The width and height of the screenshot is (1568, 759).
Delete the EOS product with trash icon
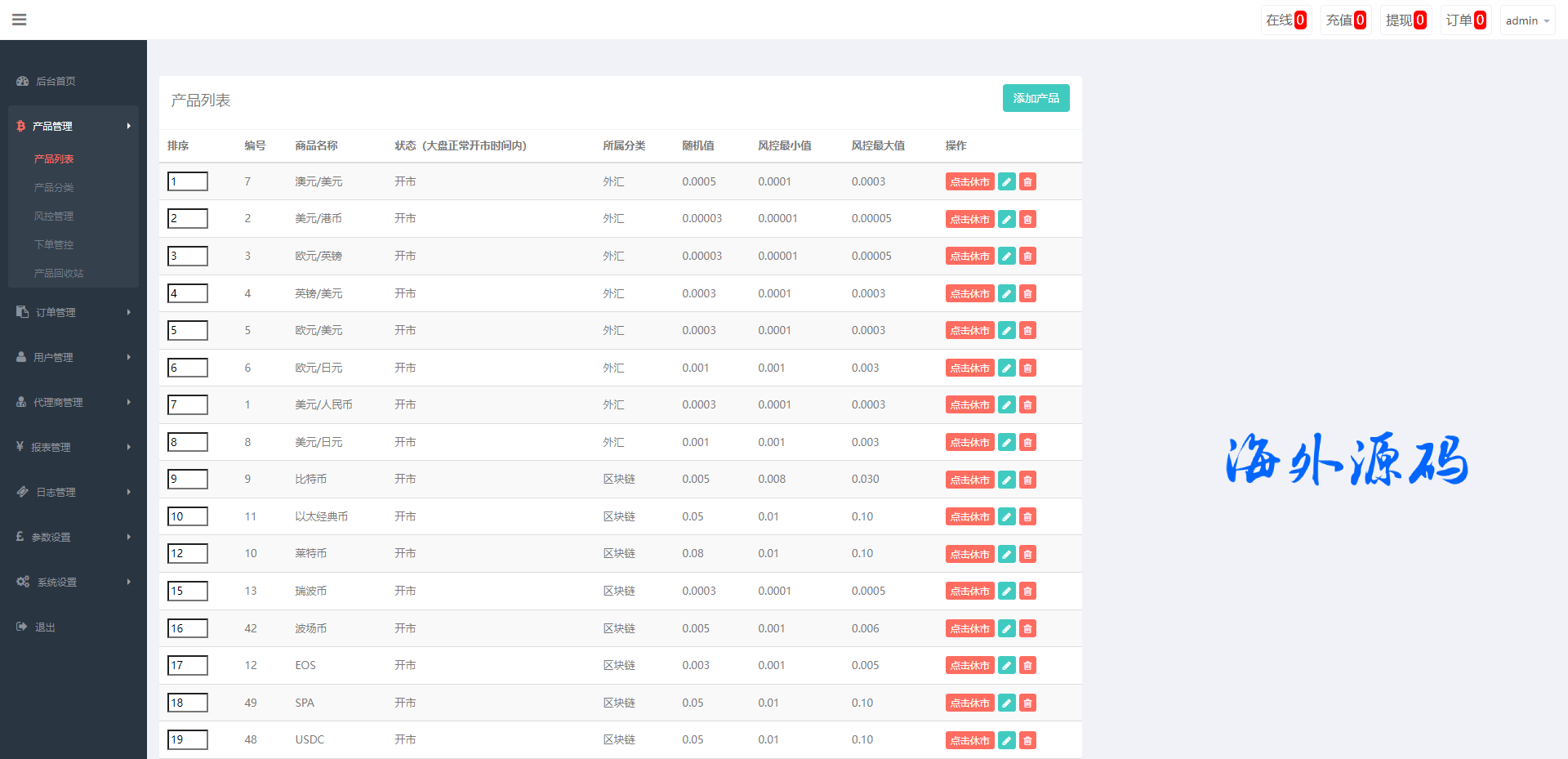coord(1027,666)
